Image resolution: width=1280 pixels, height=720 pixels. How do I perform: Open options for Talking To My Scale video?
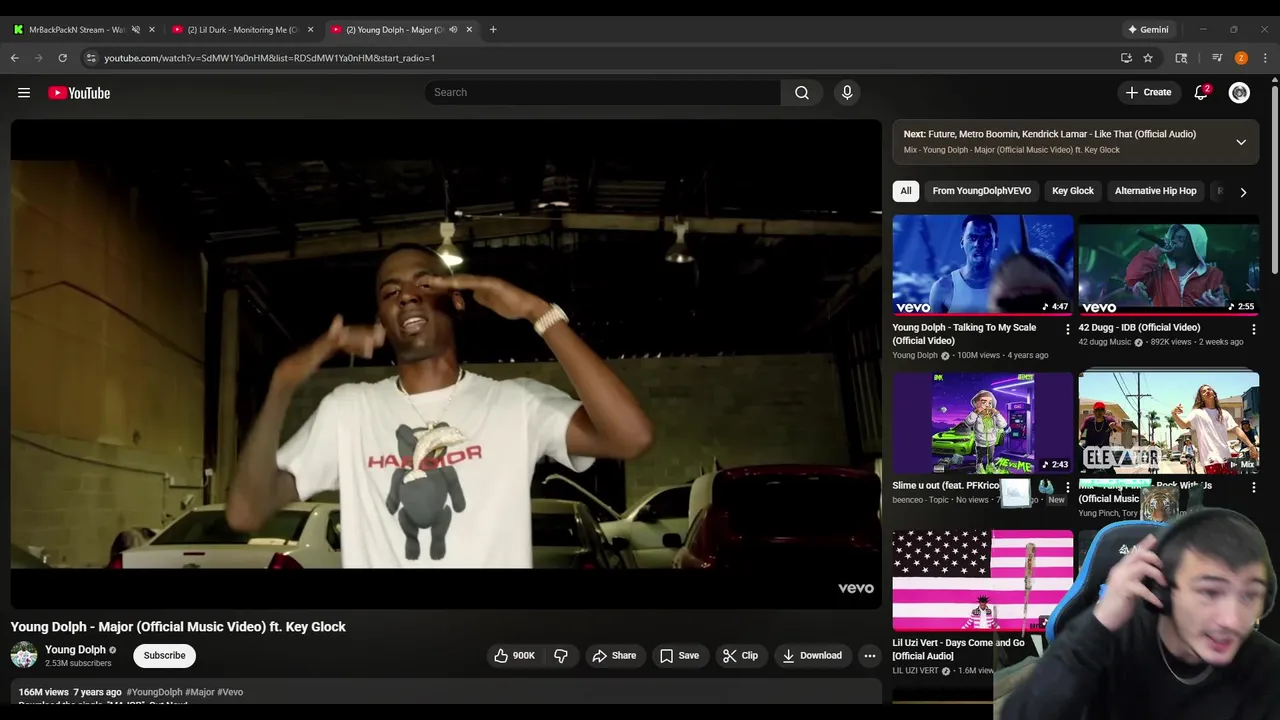(x=1067, y=329)
